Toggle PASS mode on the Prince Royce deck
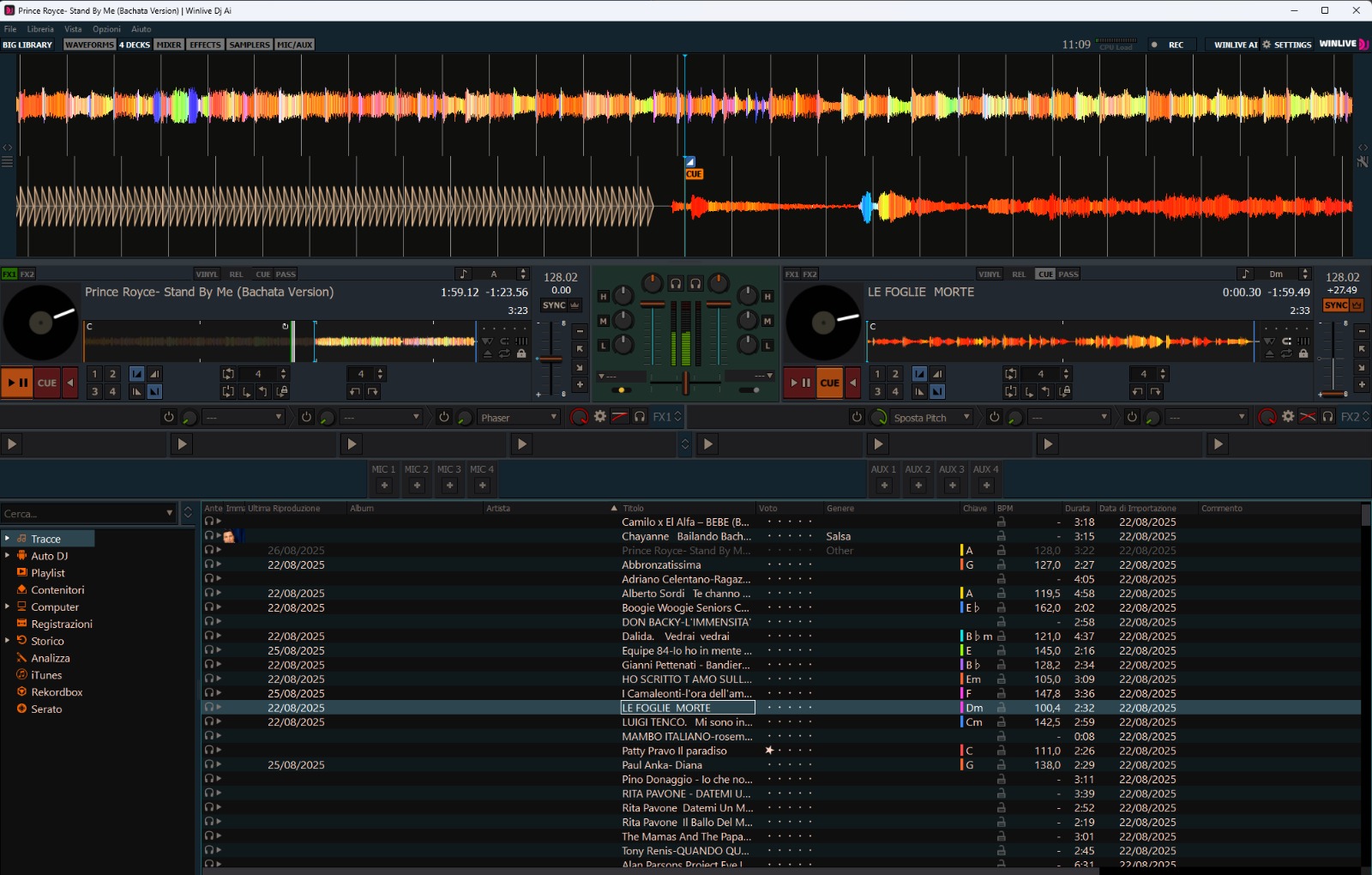Viewport: 1372px width, 875px height. coord(286,275)
